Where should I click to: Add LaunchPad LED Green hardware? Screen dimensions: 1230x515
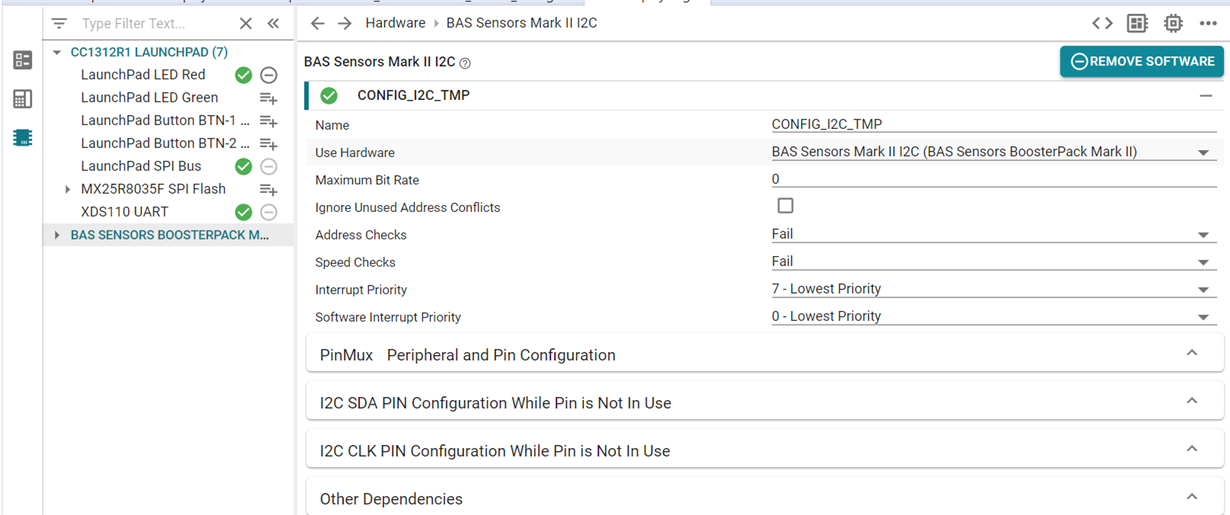(x=268, y=98)
